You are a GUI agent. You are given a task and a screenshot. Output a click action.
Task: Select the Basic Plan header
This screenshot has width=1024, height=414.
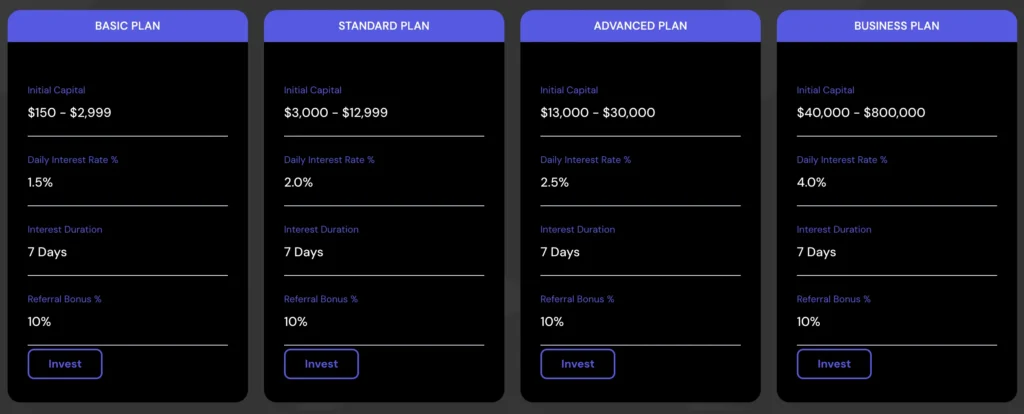(127, 26)
